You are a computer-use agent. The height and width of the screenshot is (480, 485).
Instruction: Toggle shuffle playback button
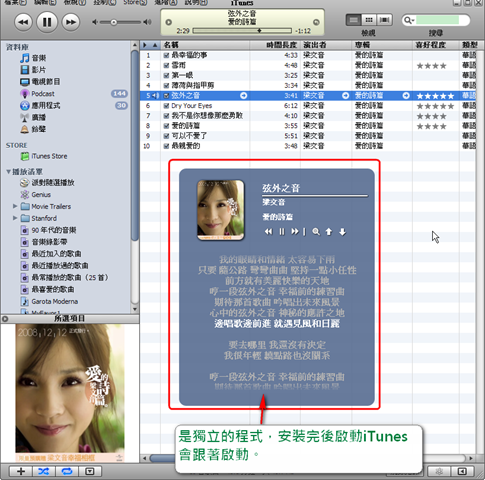(x=44, y=471)
